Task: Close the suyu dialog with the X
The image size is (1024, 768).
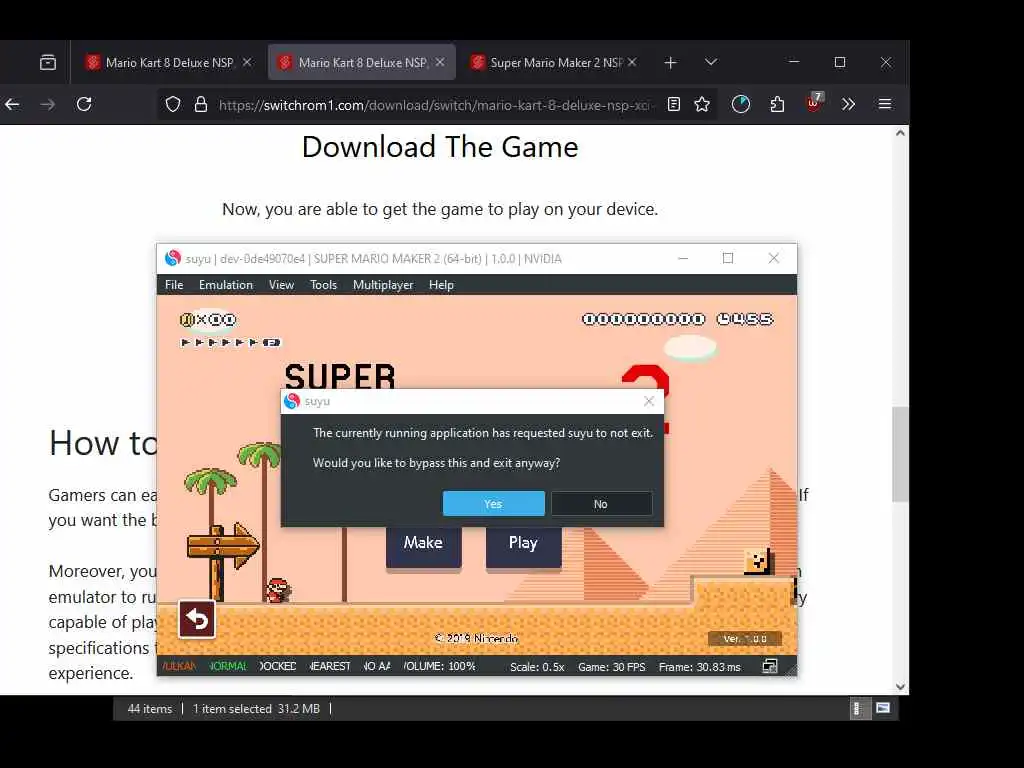Action: 648,401
